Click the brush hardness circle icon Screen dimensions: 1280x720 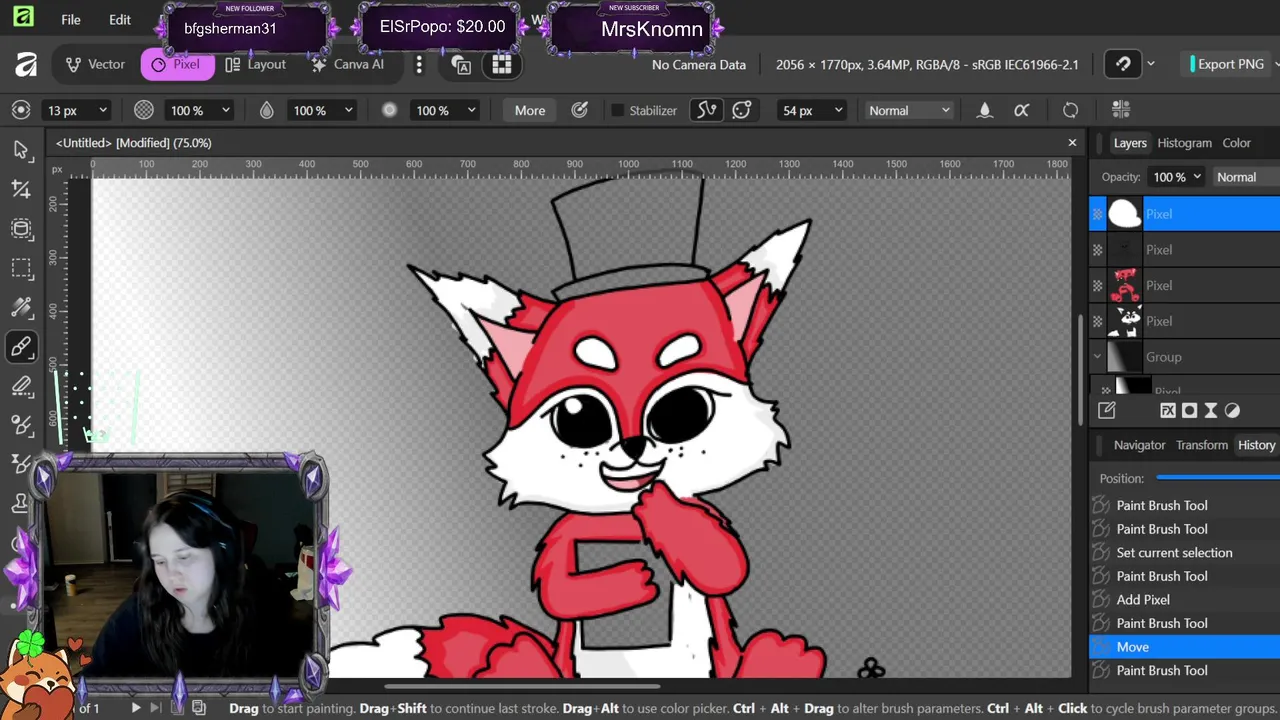point(390,111)
